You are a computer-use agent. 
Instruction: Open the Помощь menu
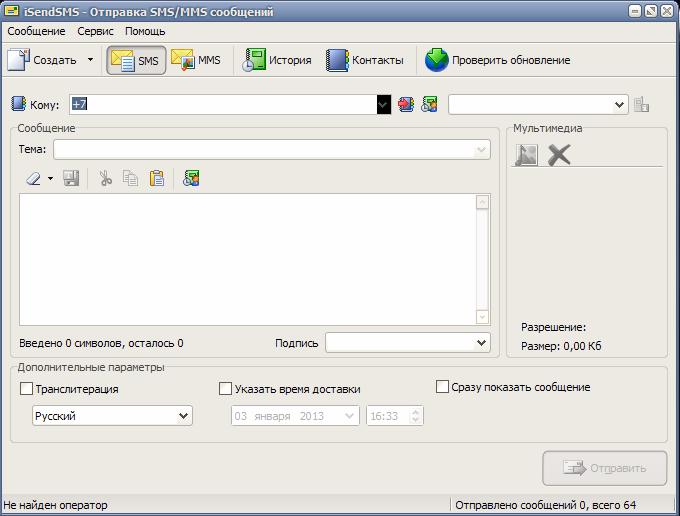(x=145, y=31)
